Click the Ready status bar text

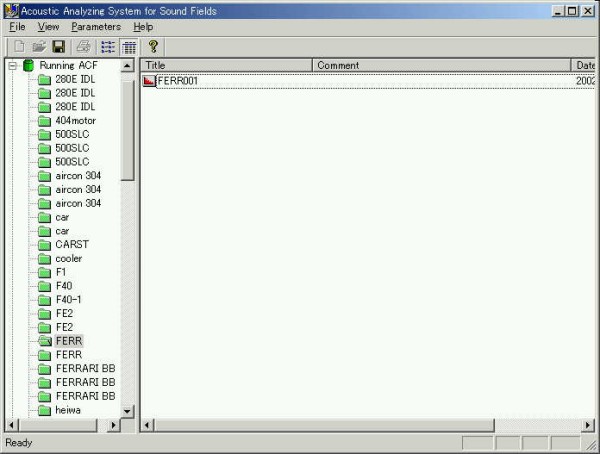coord(18,443)
